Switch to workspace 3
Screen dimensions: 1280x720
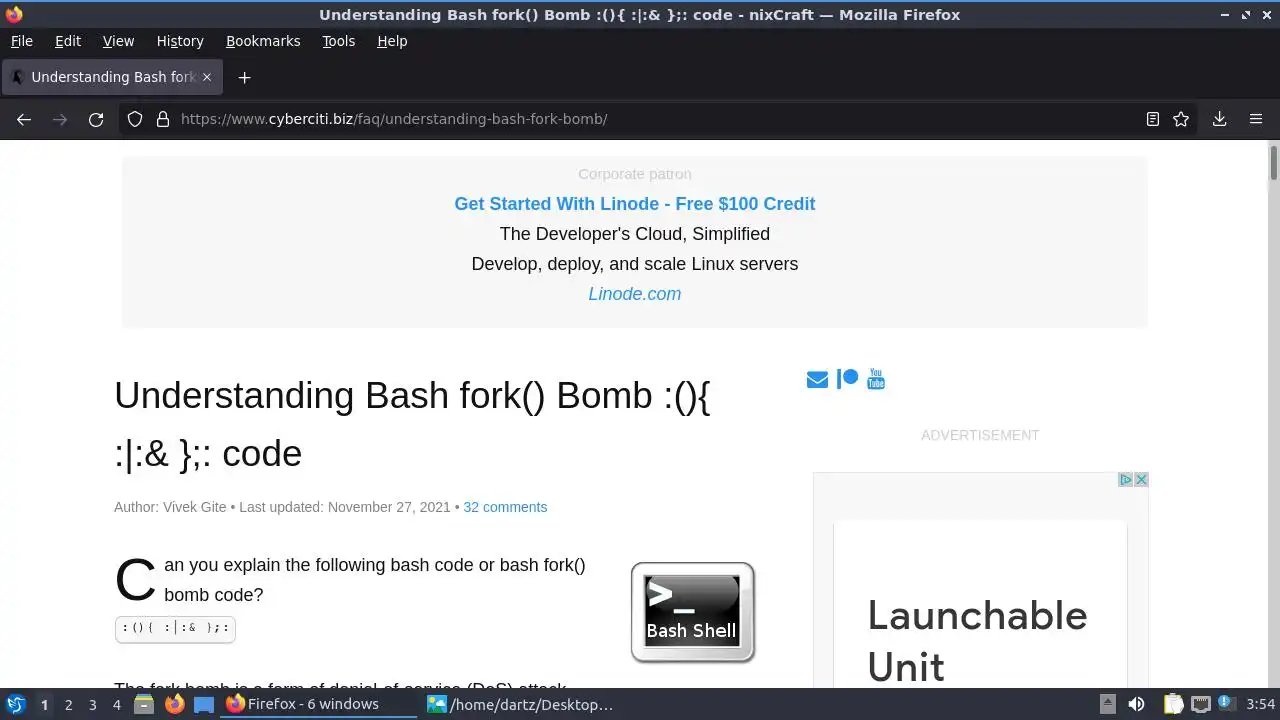coord(92,705)
